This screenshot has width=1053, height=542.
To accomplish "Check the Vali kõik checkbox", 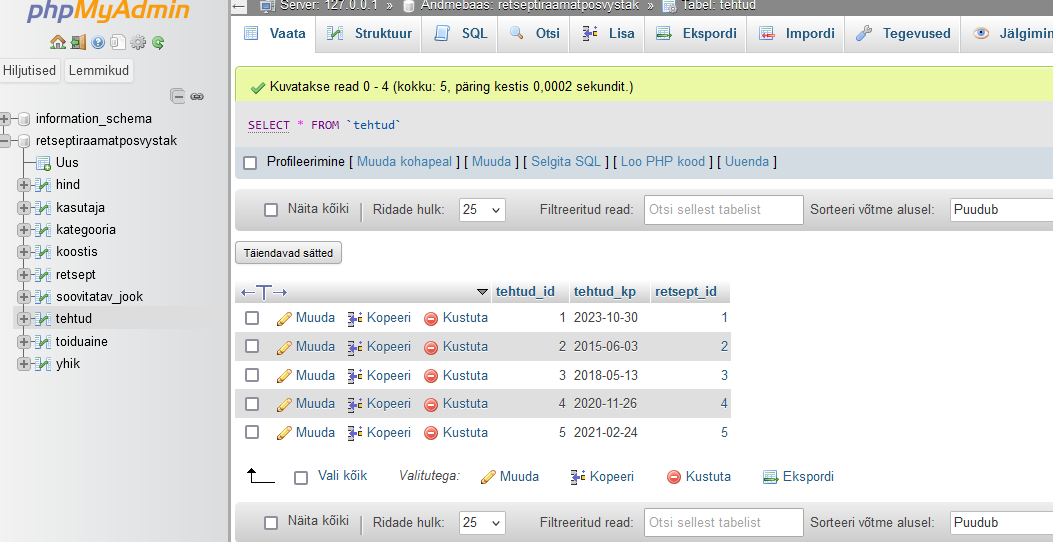I will coord(301,478).
